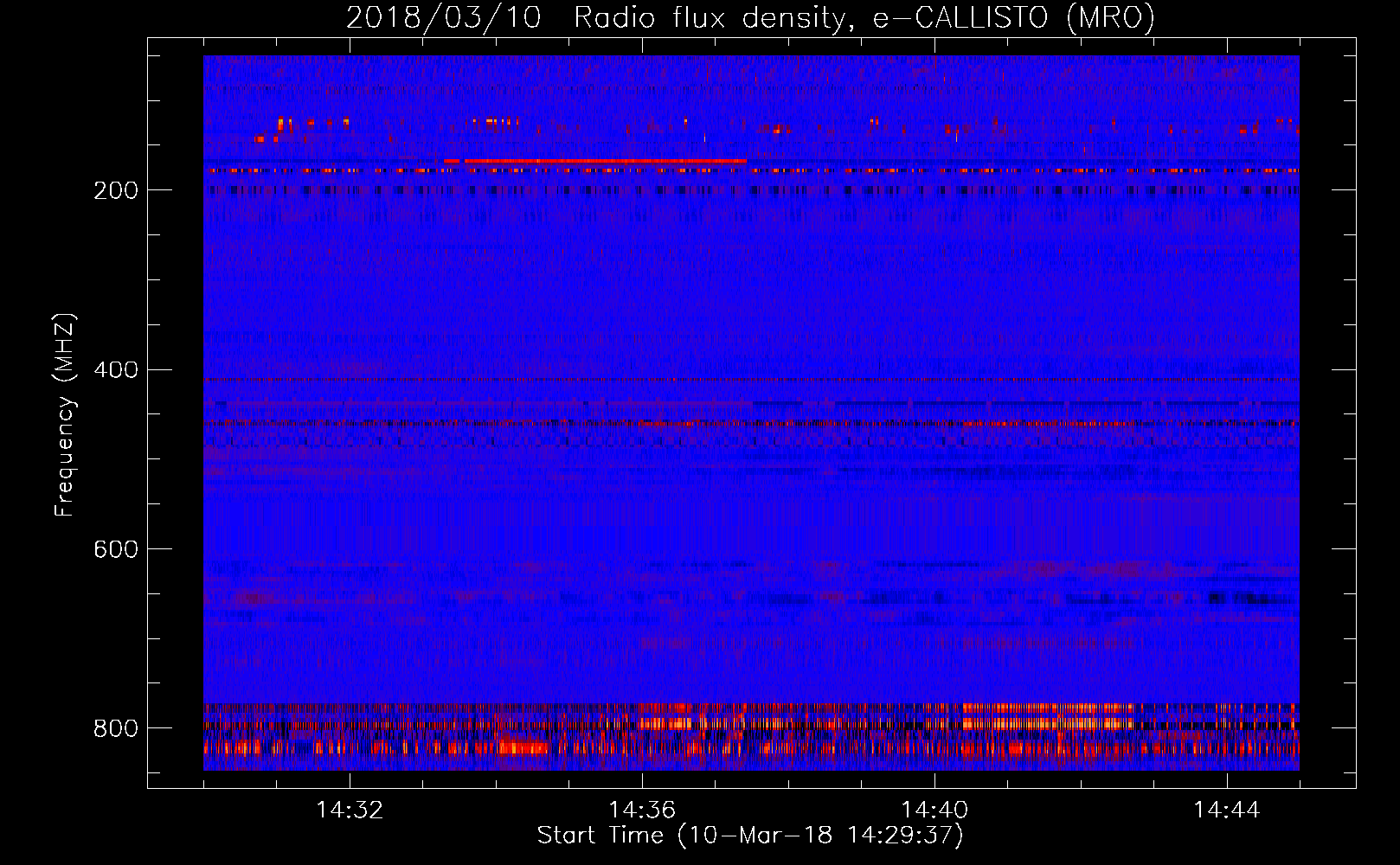This screenshot has height=865, width=1400.
Task: Click the 14:44 time tick label
Action: click(1227, 810)
